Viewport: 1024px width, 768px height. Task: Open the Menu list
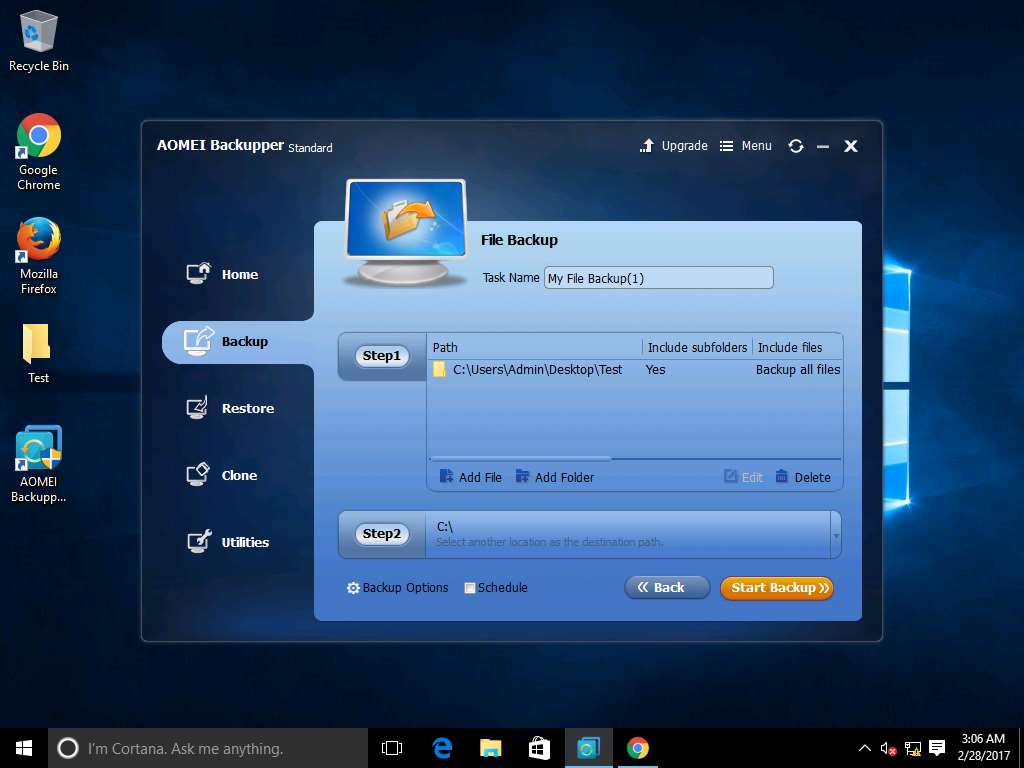click(746, 146)
